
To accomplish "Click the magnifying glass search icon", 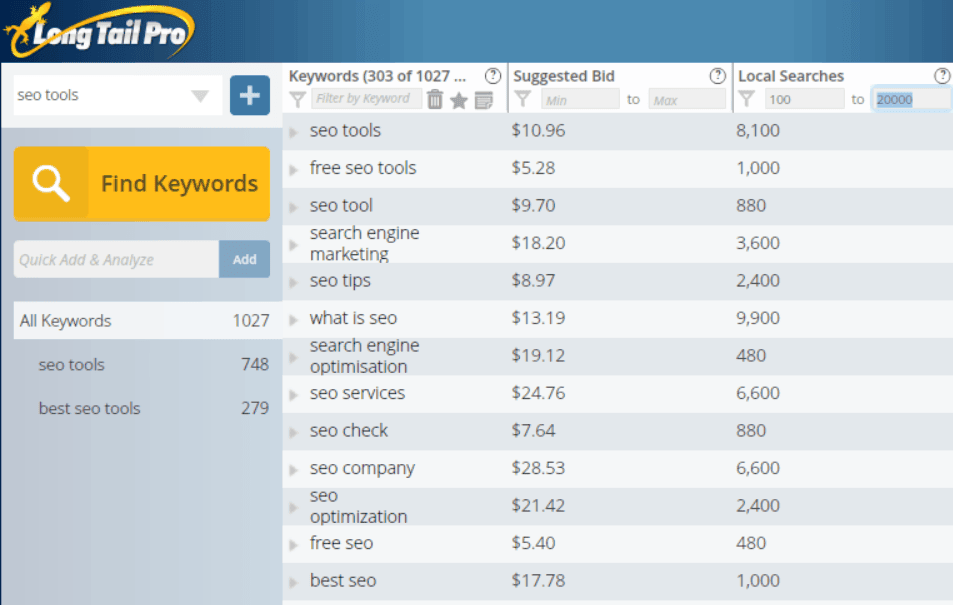I will click(x=51, y=183).
